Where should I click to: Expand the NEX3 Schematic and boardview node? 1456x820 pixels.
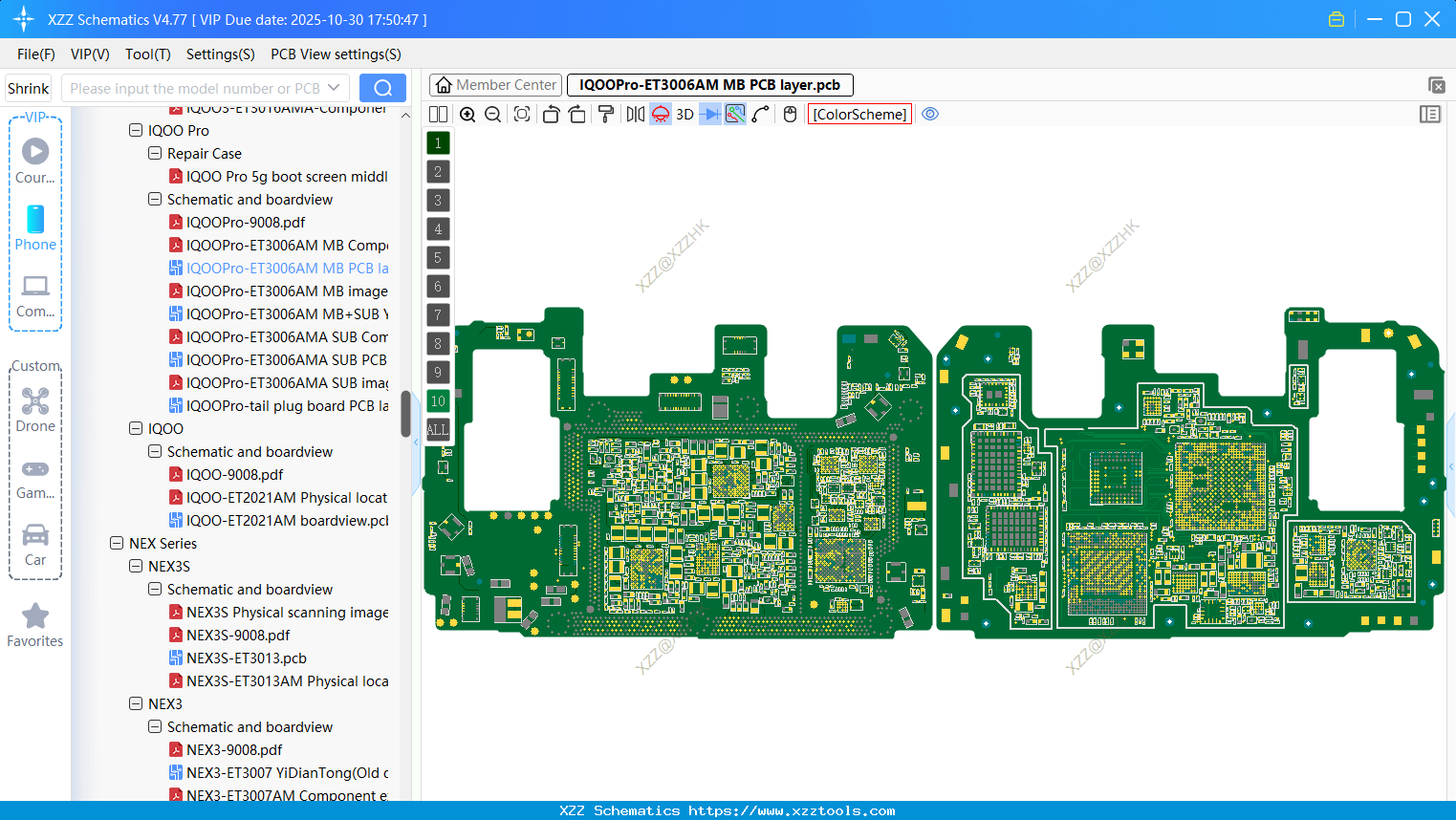click(x=154, y=726)
